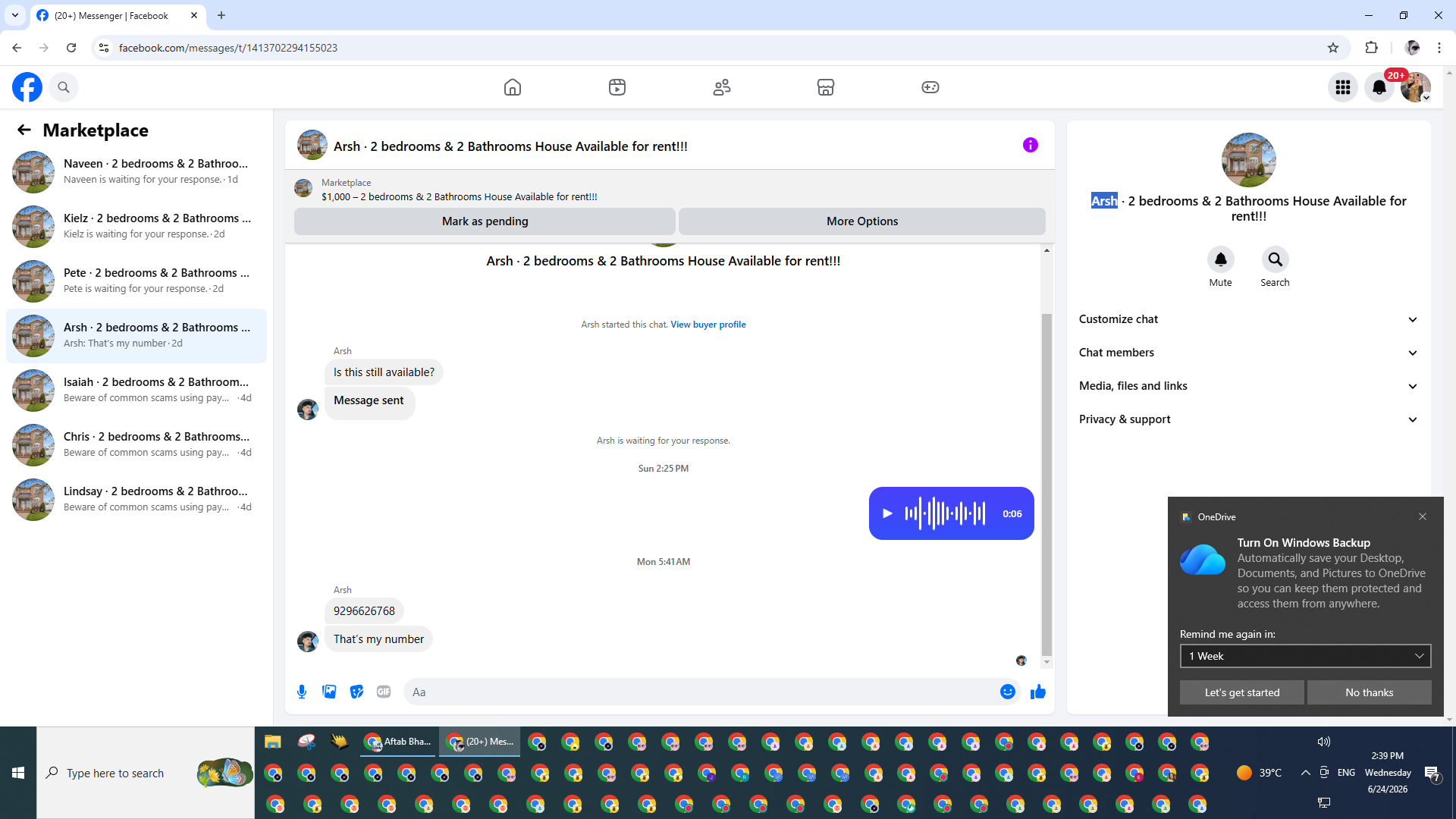Viewport: 1456px width, 819px height.
Task: Record a voice clip
Action: pyautogui.click(x=302, y=692)
